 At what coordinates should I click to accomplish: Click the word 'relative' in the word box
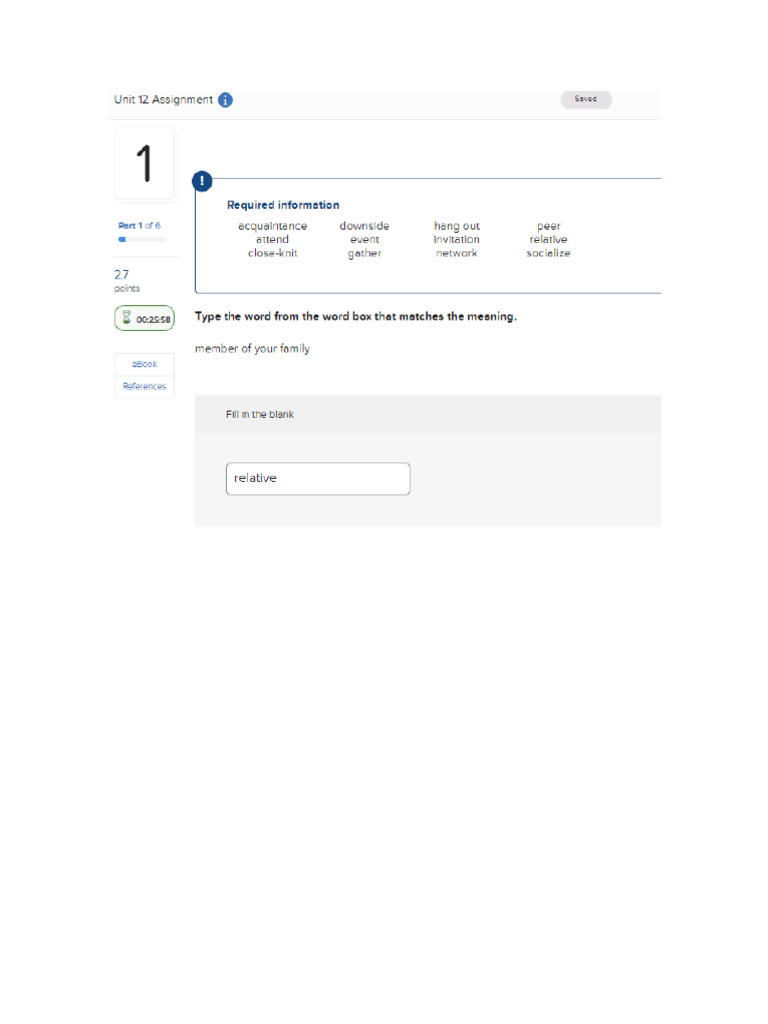[549, 240]
